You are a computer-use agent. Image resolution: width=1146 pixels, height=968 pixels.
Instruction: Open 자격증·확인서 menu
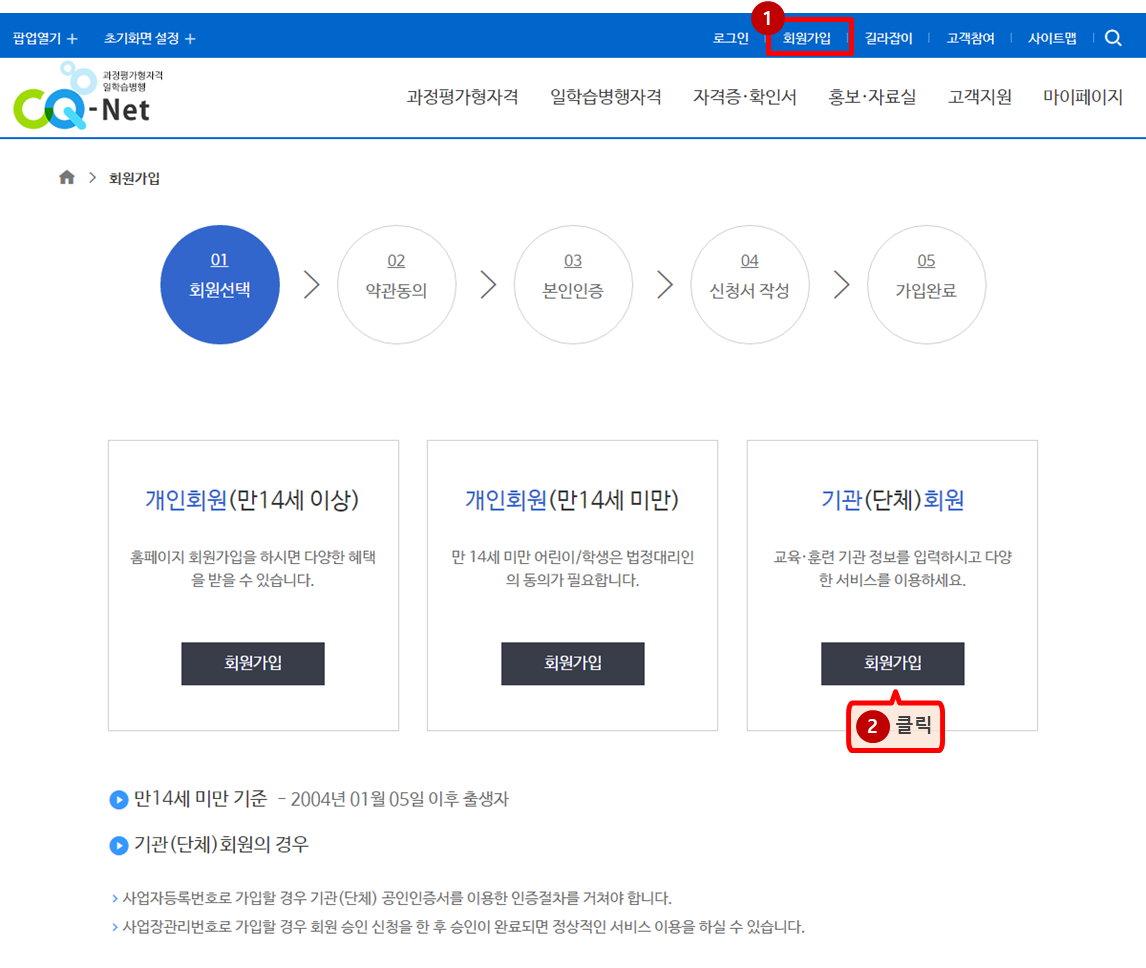point(744,97)
